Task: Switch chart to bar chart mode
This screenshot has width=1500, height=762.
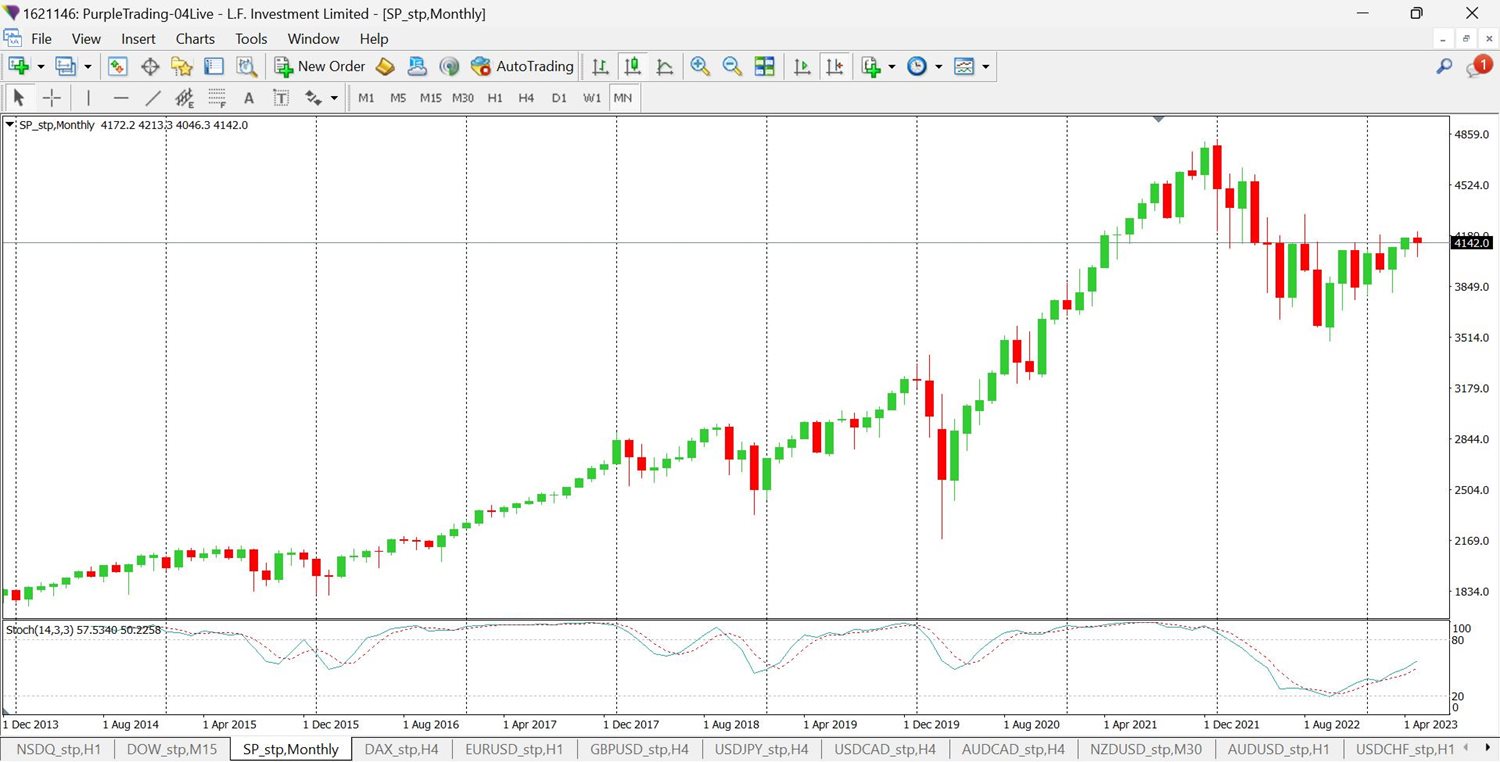Action: point(600,66)
